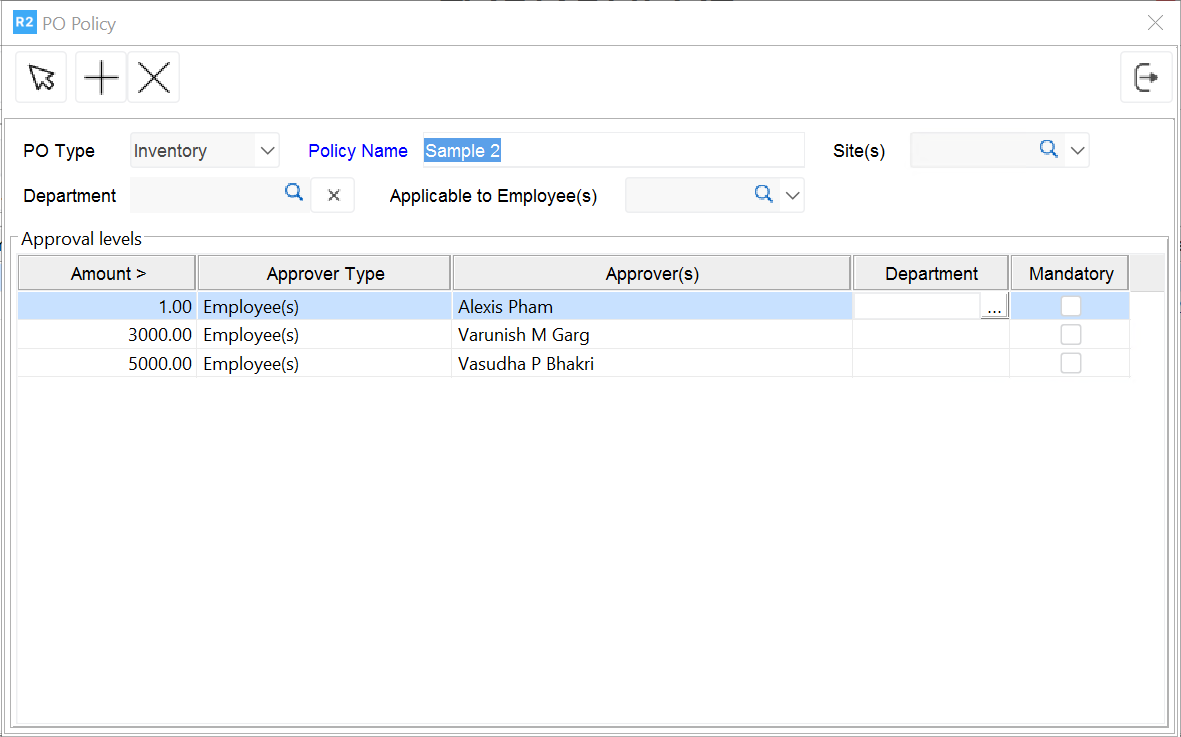Click the Approver(s) column header
The image size is (1181, 737).
(652, 273)
